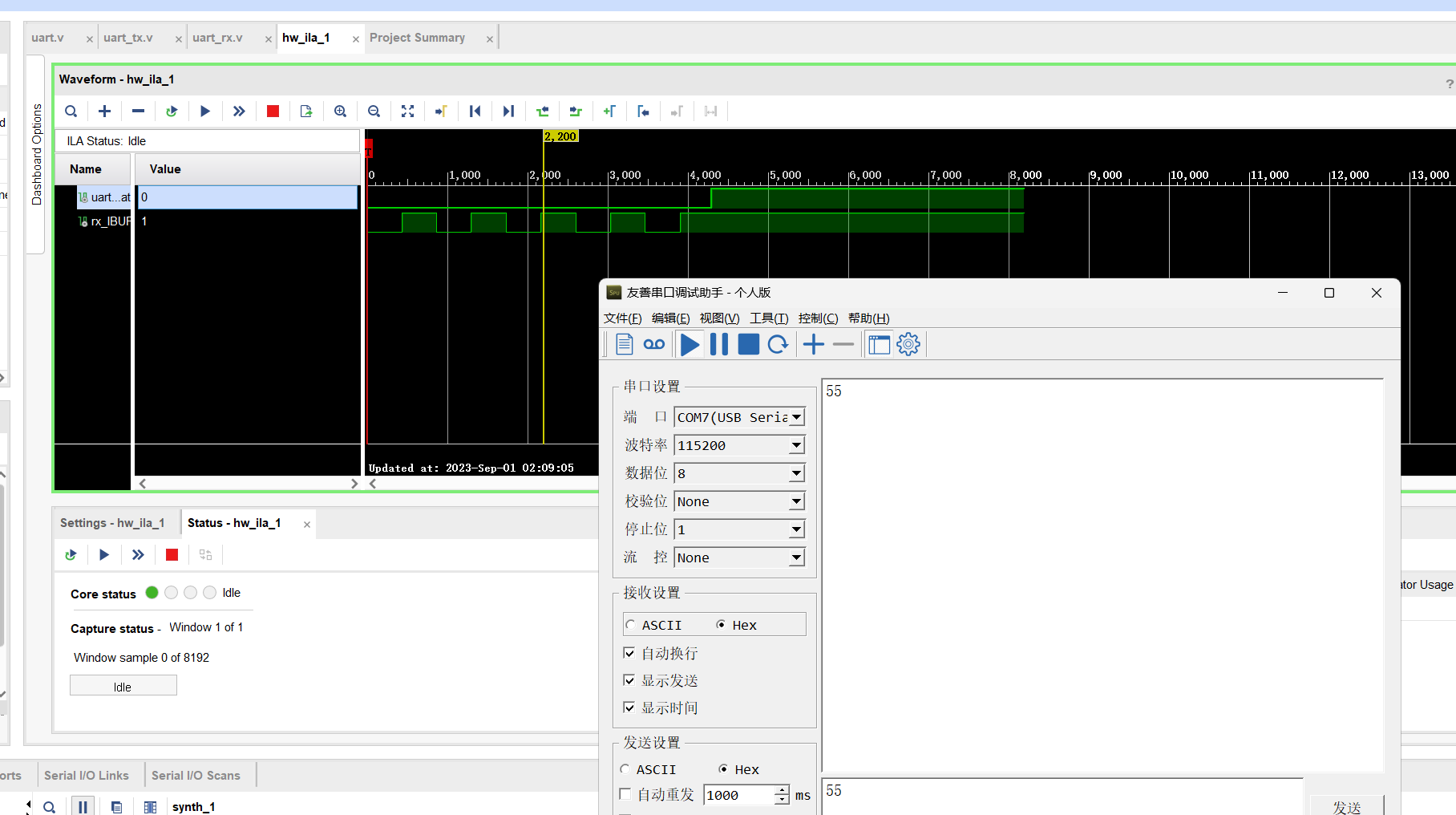
Task: Toggle 显示发送 show-send checkbox
Action: coord(629,680)
